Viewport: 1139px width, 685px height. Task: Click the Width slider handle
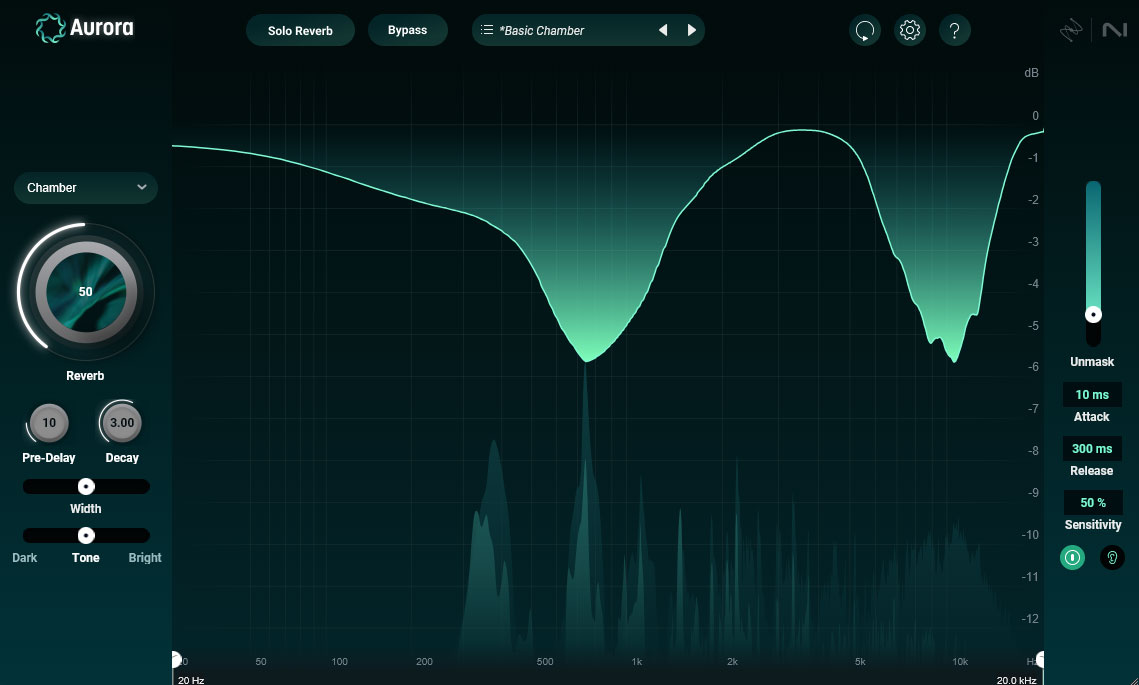tap(86, 487)
